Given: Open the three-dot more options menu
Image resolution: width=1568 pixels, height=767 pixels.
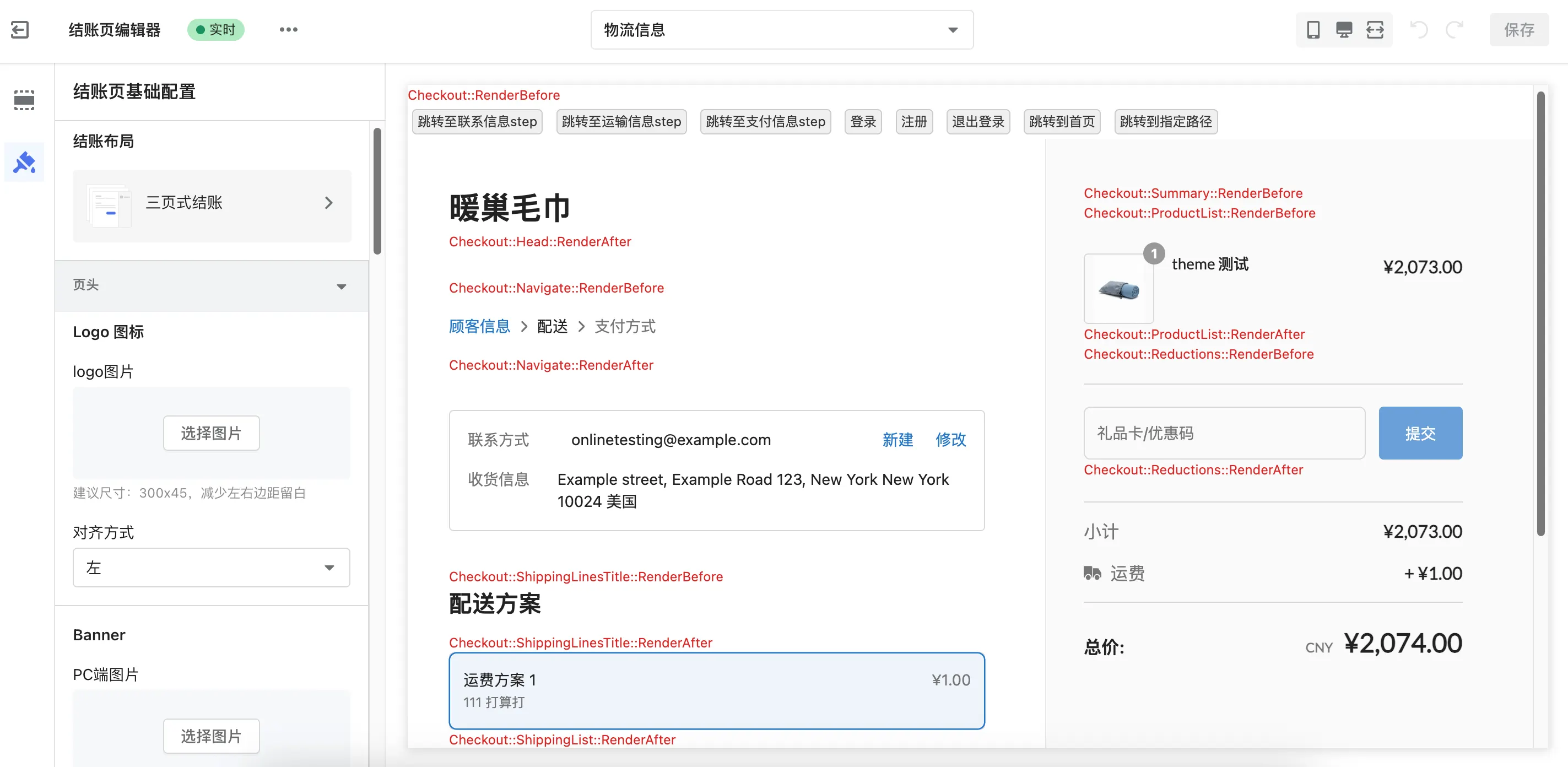Looking at the screenshot, I should click(289, 29).
